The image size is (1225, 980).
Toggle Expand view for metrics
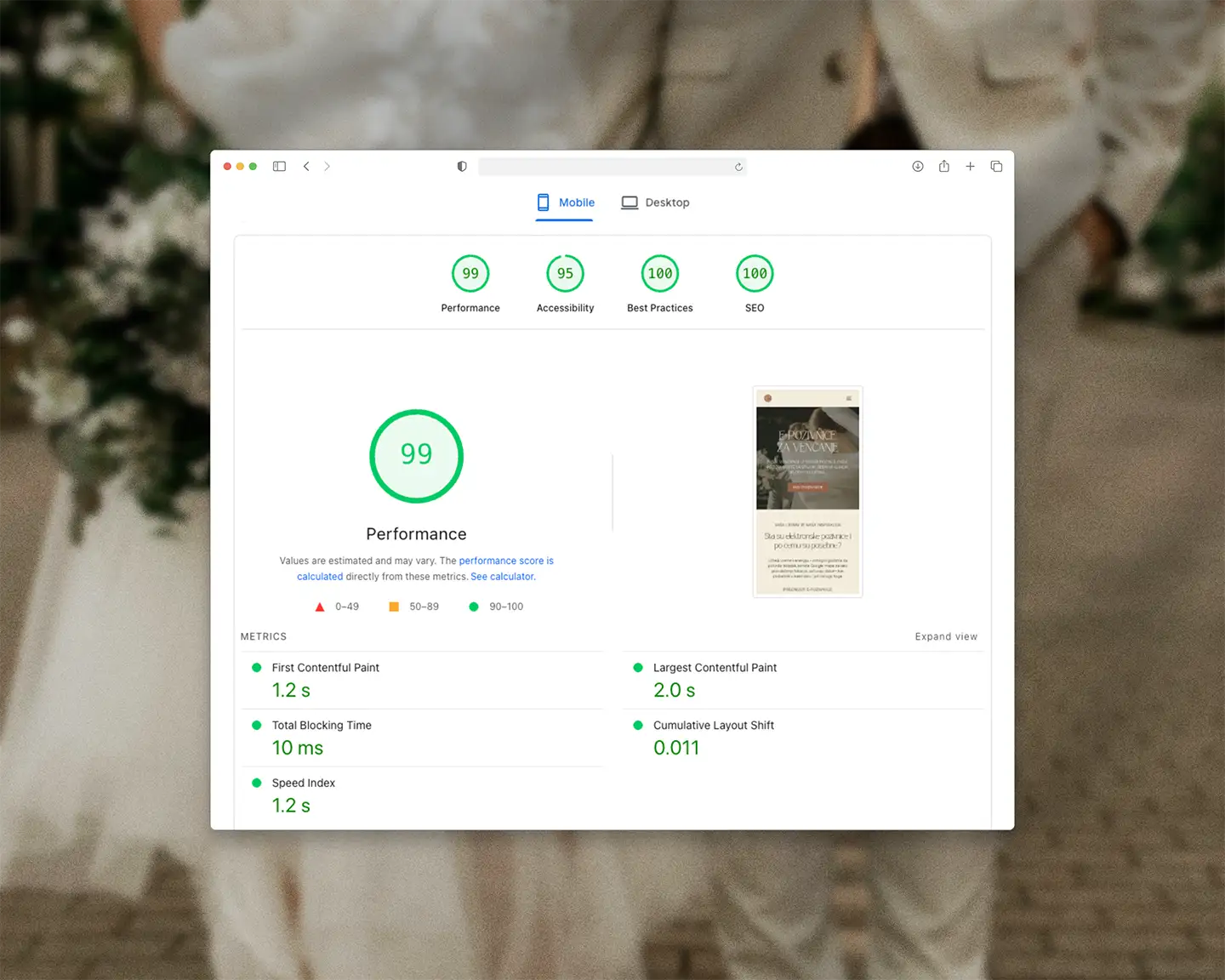click(946, 636)
